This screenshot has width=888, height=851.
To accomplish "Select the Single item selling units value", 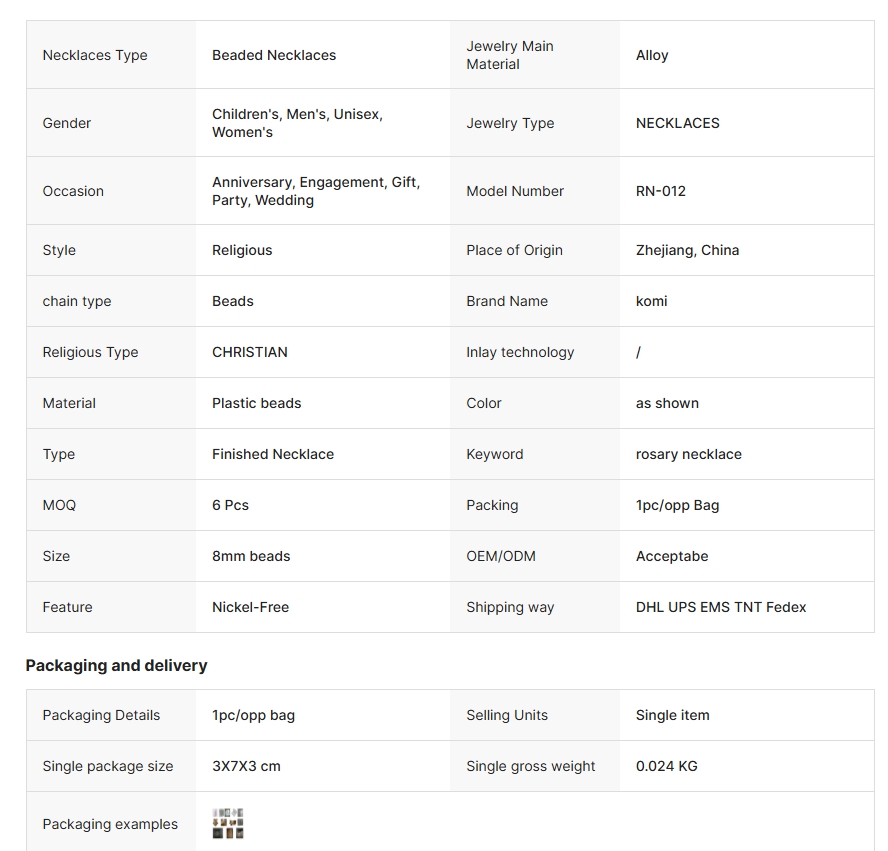I will coord(672,715).
